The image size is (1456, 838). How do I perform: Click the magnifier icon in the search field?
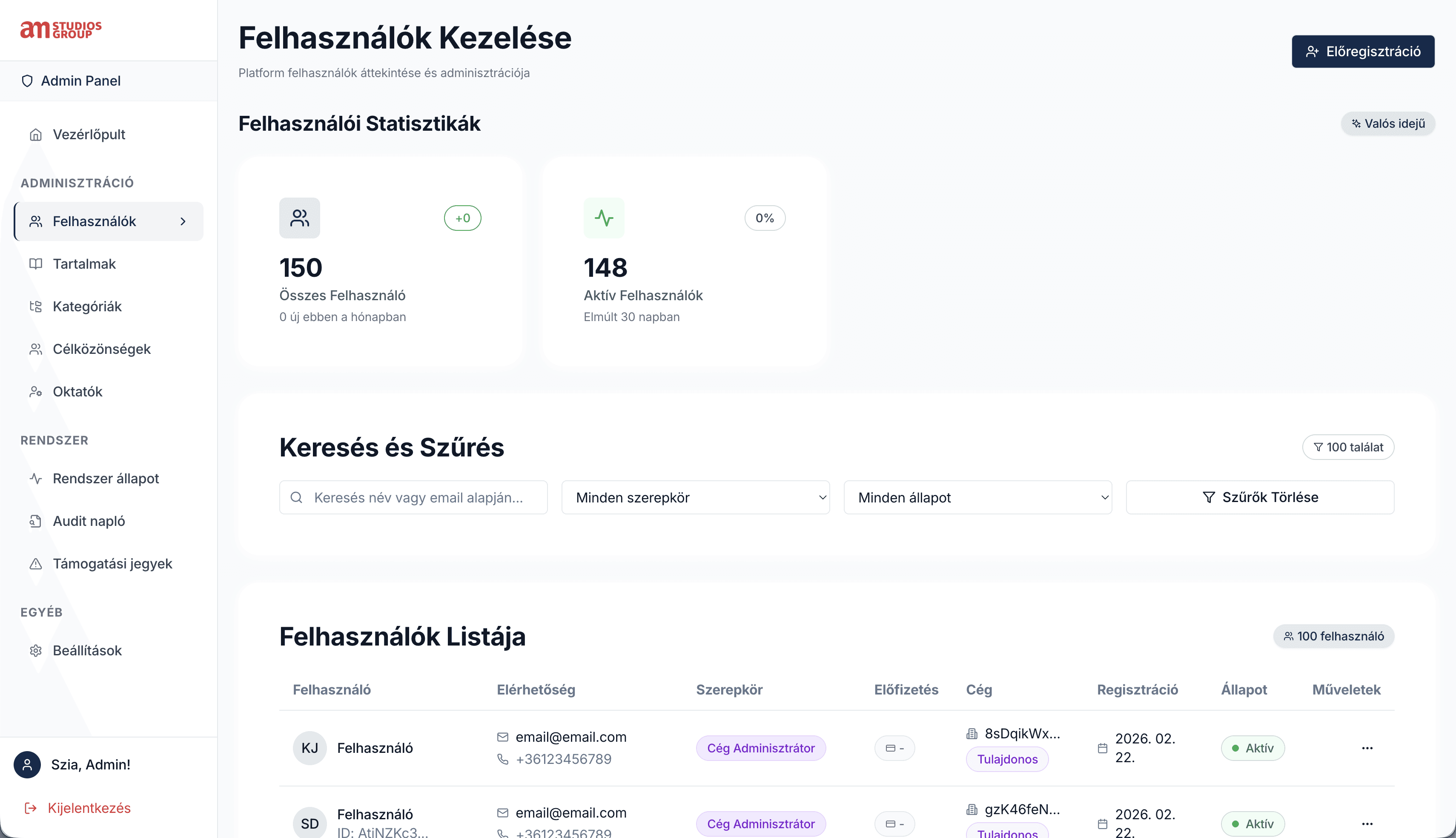click(x=296, y=497)
